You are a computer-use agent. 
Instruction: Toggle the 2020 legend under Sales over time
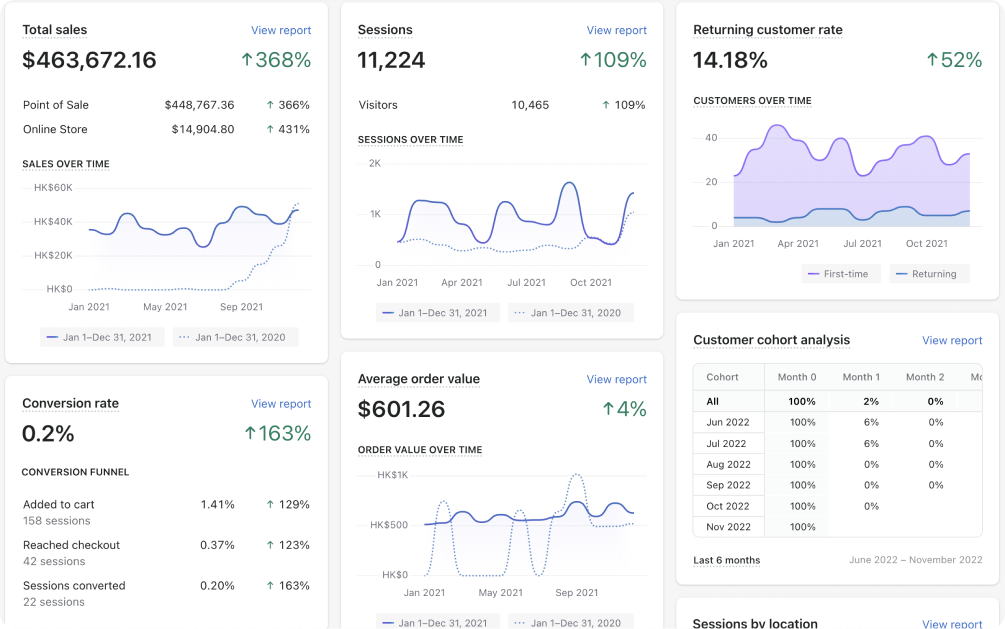(x=235, y=337)
